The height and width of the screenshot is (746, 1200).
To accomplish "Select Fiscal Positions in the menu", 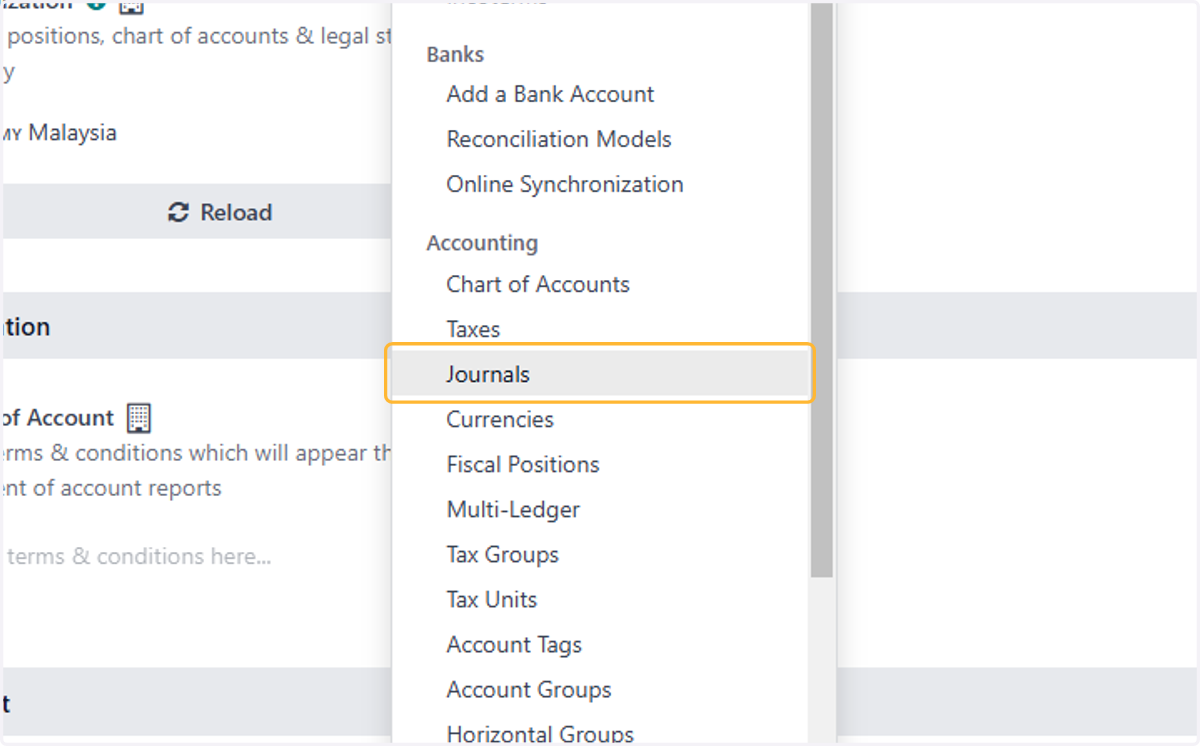I will point(523,464).
